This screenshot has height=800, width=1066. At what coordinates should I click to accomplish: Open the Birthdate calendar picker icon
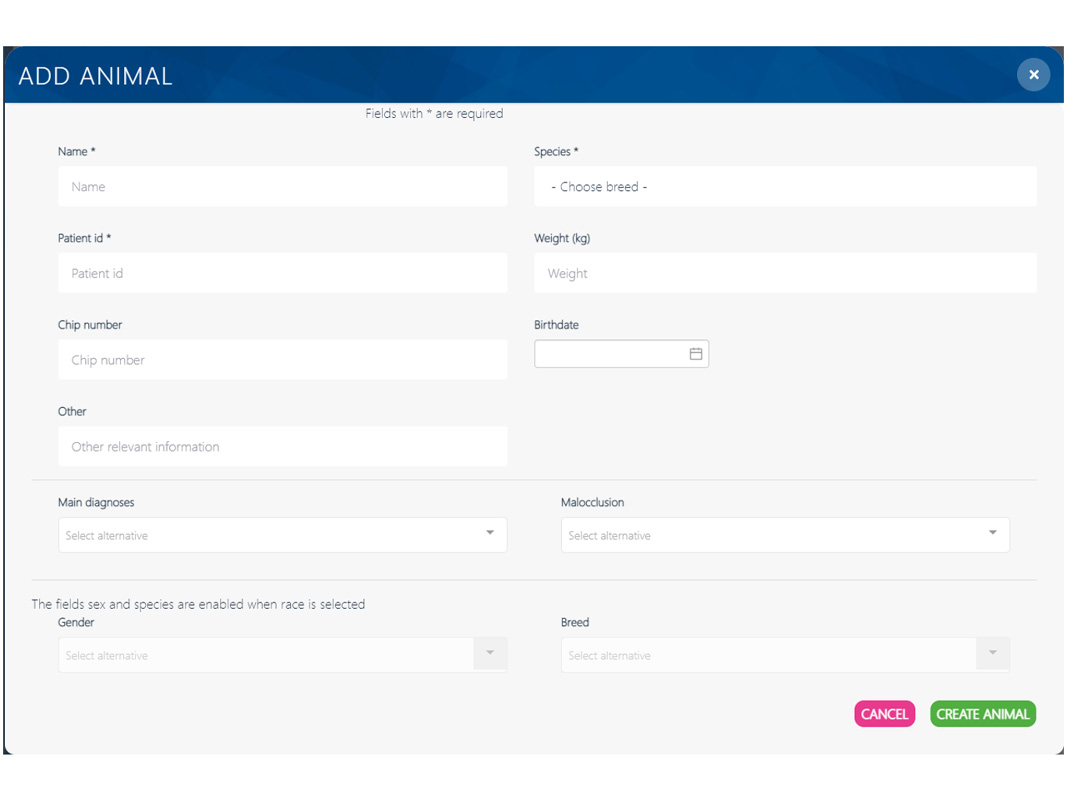(696, 354)
